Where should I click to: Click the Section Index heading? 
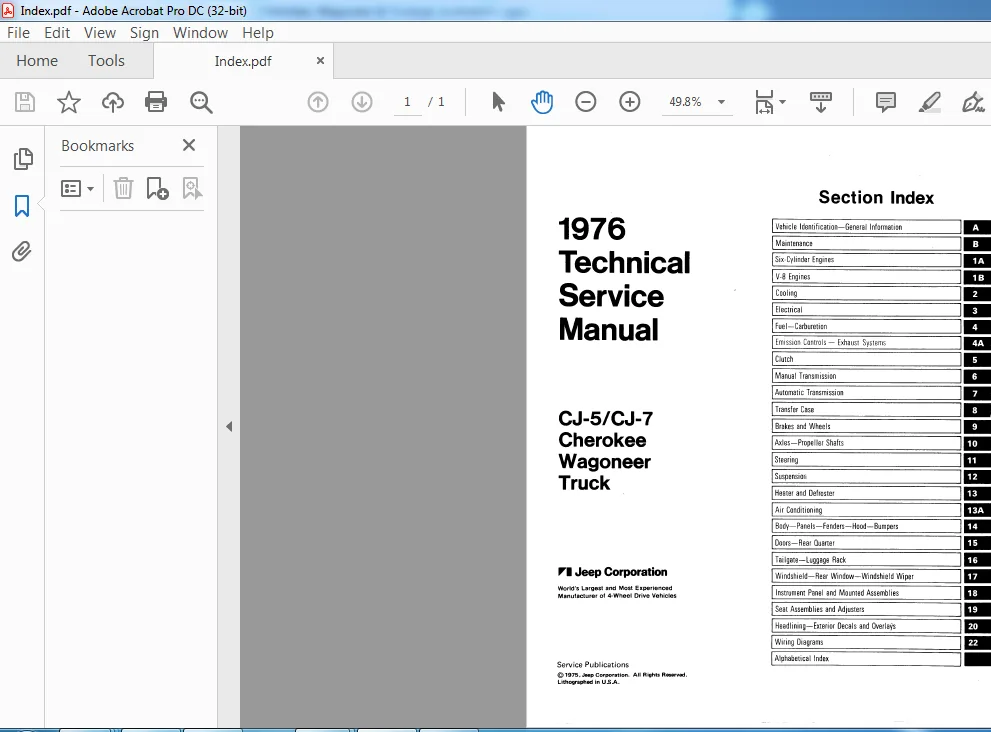[876, 198]
